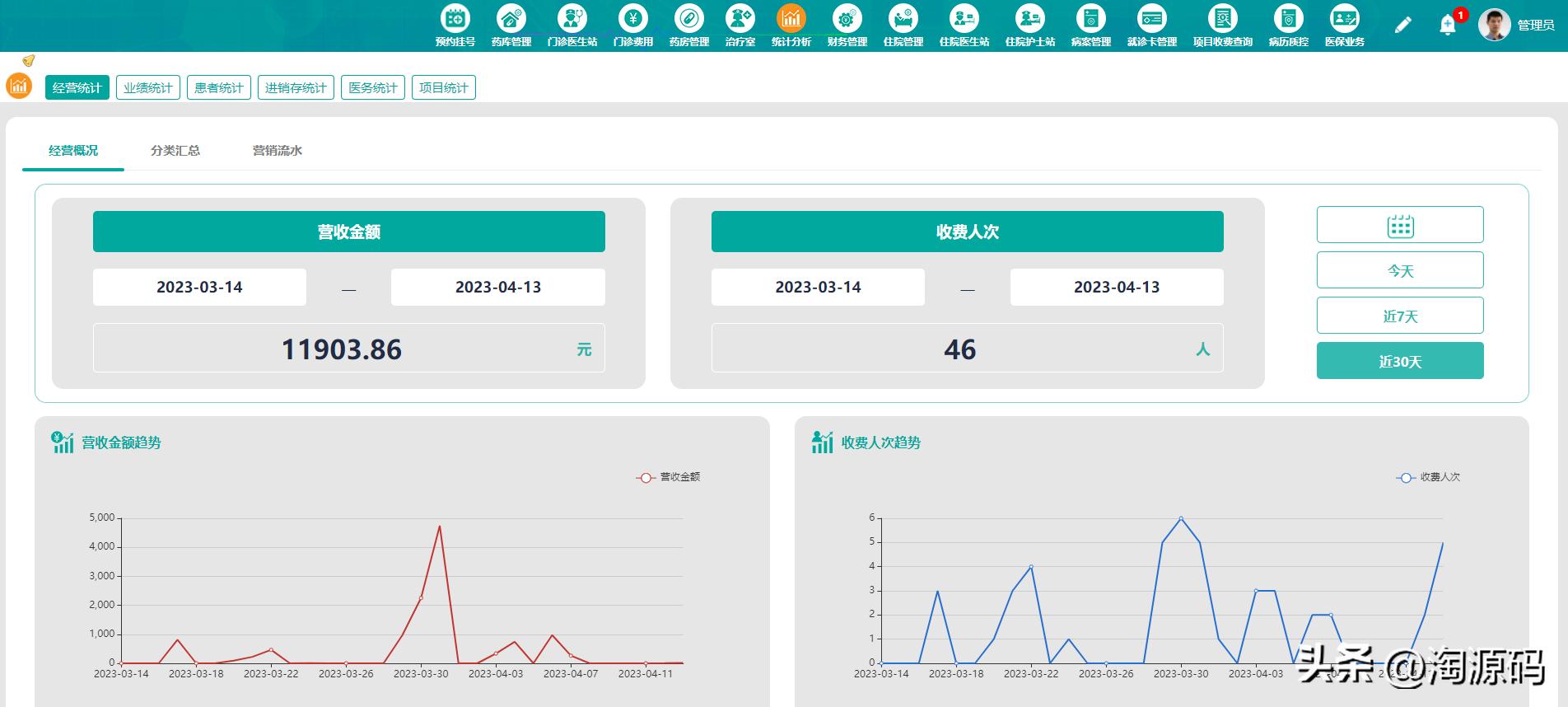Toggle the 收费人次 legend series in chart
This screenshot has height=707, width=1568.
1428,477
